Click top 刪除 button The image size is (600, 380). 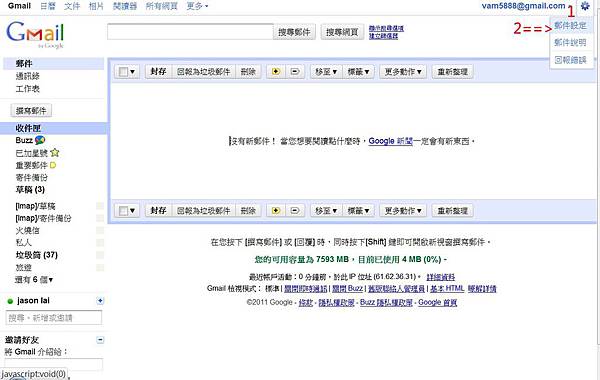[x=248, y=72]
